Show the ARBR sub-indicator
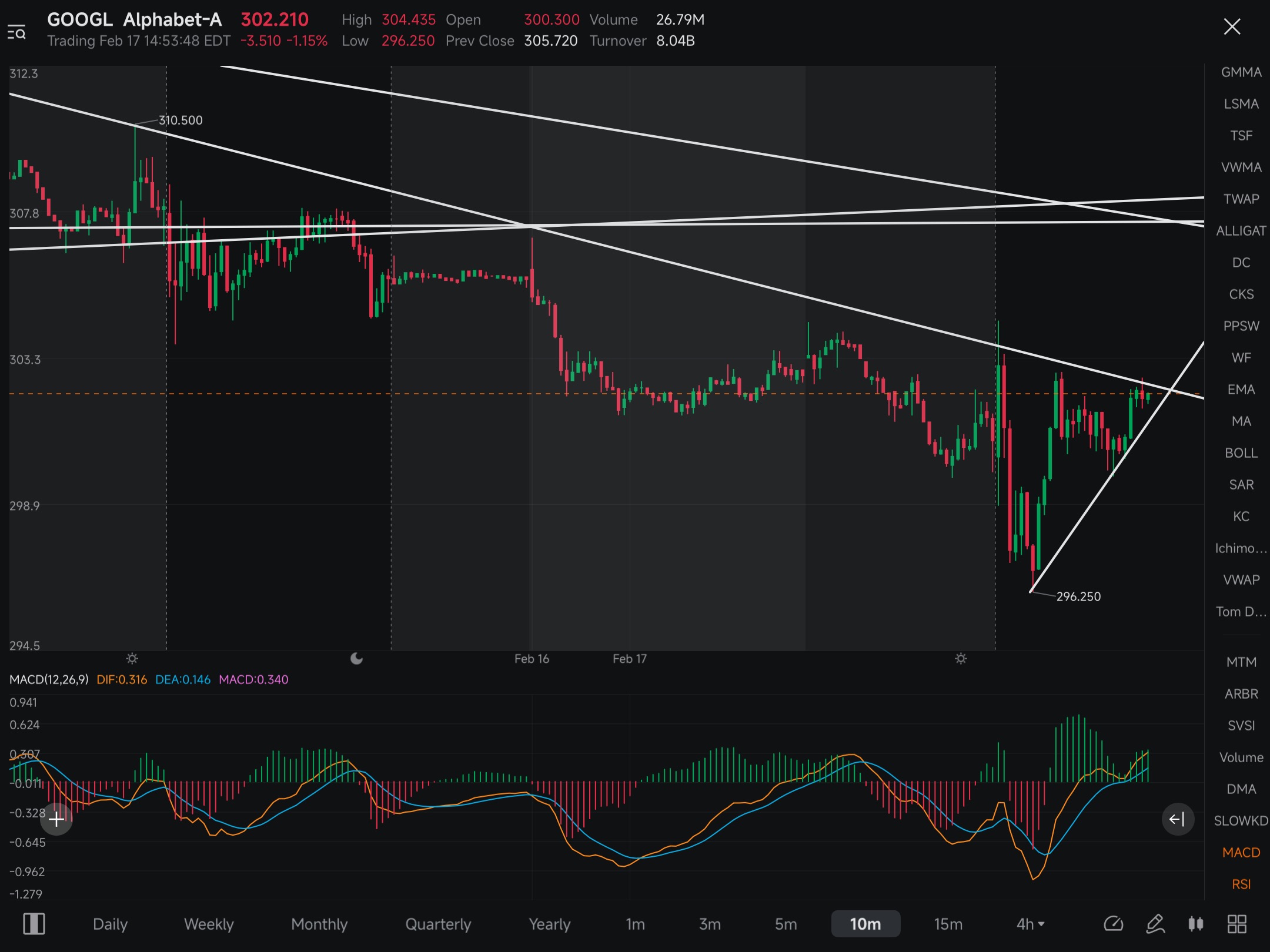Image resolution: width=1270 pixels, height=952 pixels. 1241,694
